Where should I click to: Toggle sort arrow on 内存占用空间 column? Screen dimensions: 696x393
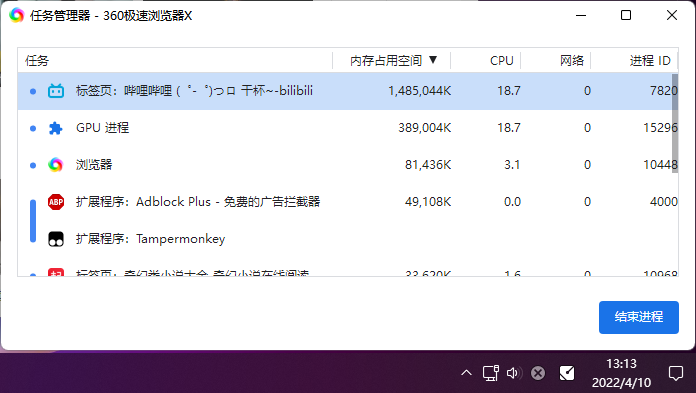point(433,60)
